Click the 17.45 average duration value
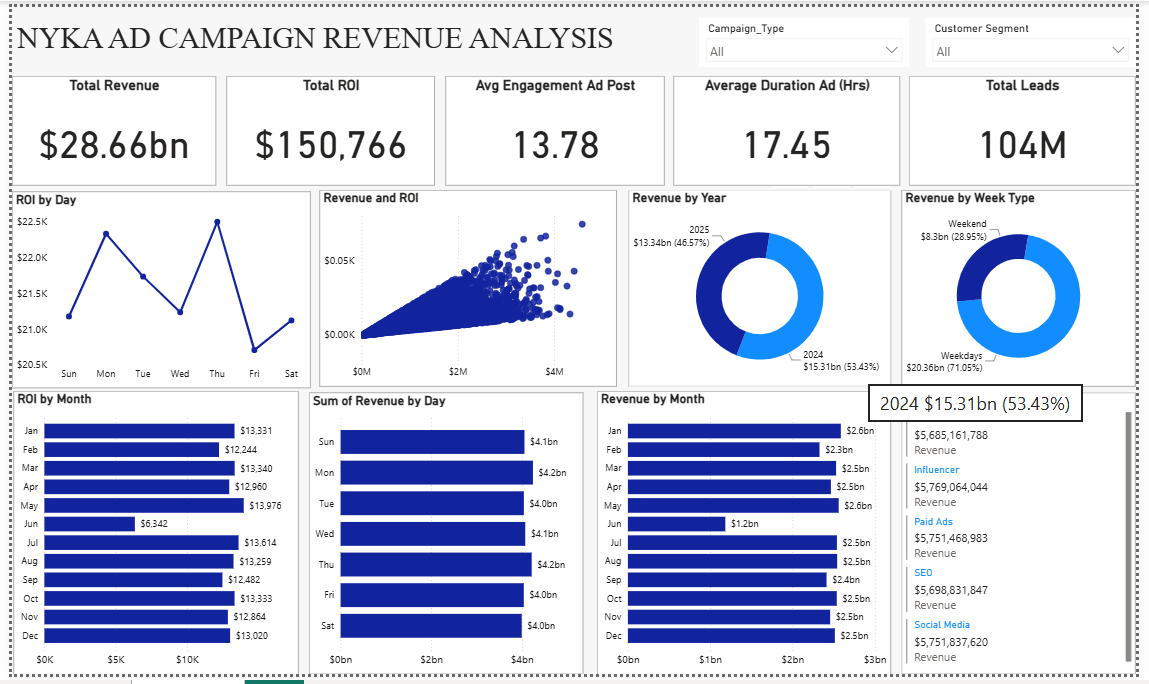 (787, 144)
